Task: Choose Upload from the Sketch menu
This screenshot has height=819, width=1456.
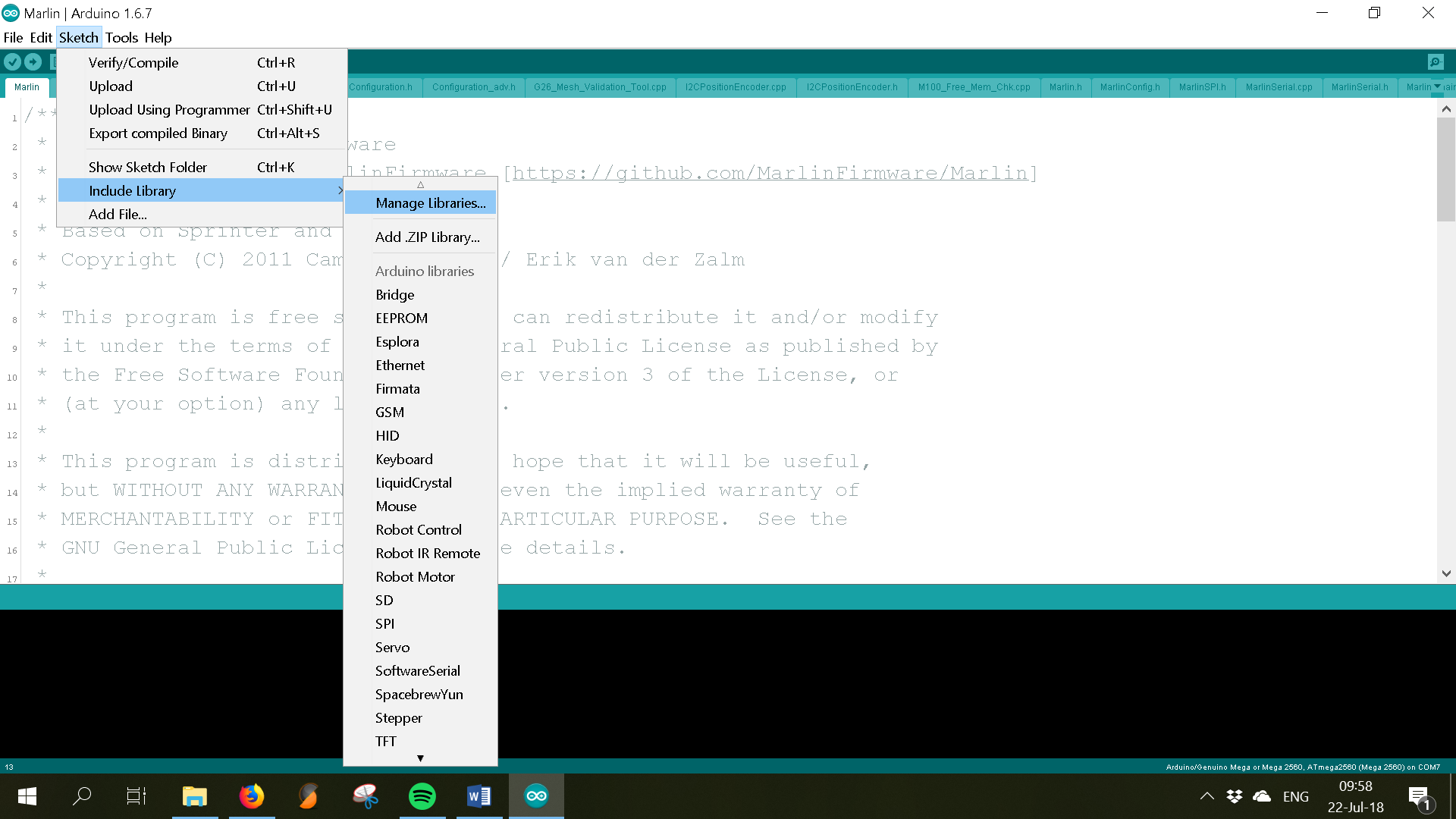Action: pyautogui.click(x=202, y=86)
